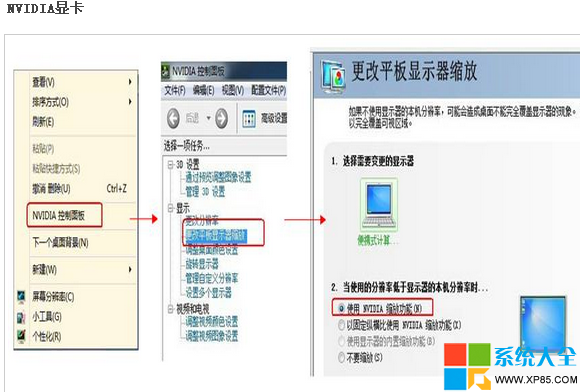This screenshot has width=580, height=392.
Task: Open 调整视频颜色设置 tree item
Action: pyautogui.click(x=212, y=322)
